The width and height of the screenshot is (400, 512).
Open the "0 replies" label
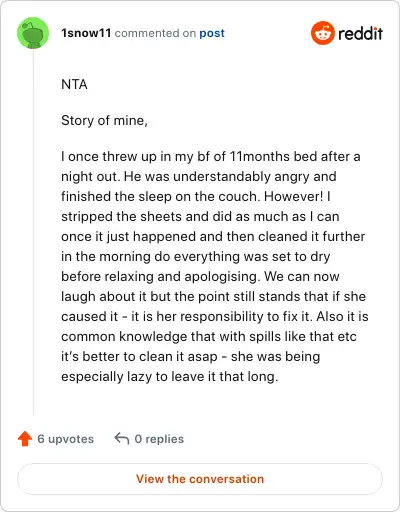[x=159, y=439]
